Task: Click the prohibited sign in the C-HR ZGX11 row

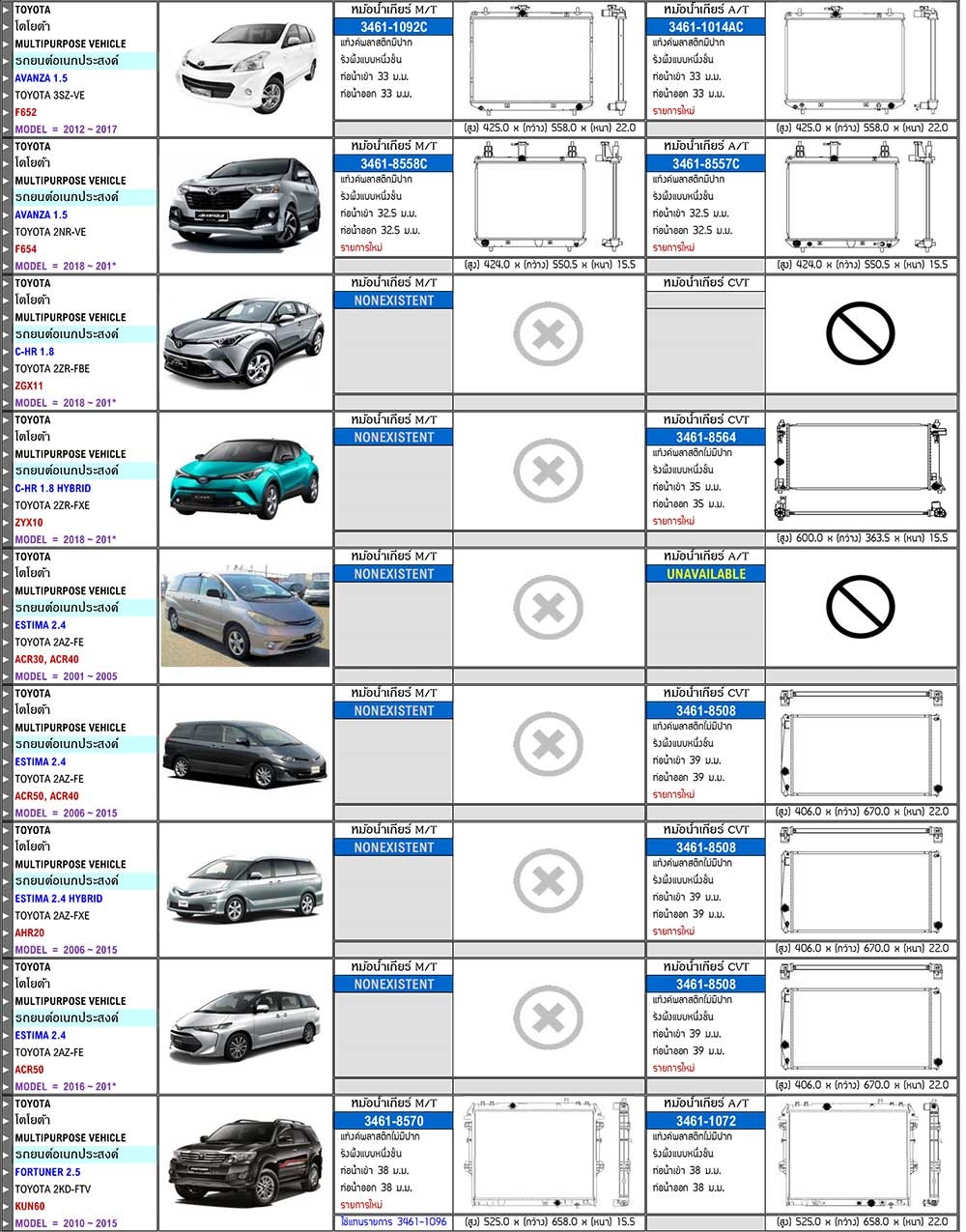Action: (860, 334)
